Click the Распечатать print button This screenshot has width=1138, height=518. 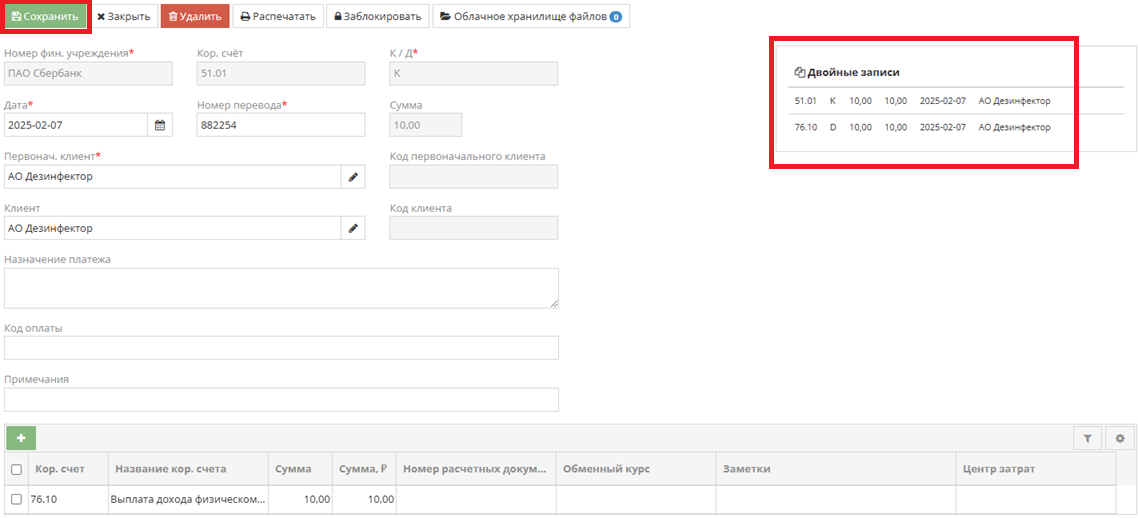click(x=279, y=17)
